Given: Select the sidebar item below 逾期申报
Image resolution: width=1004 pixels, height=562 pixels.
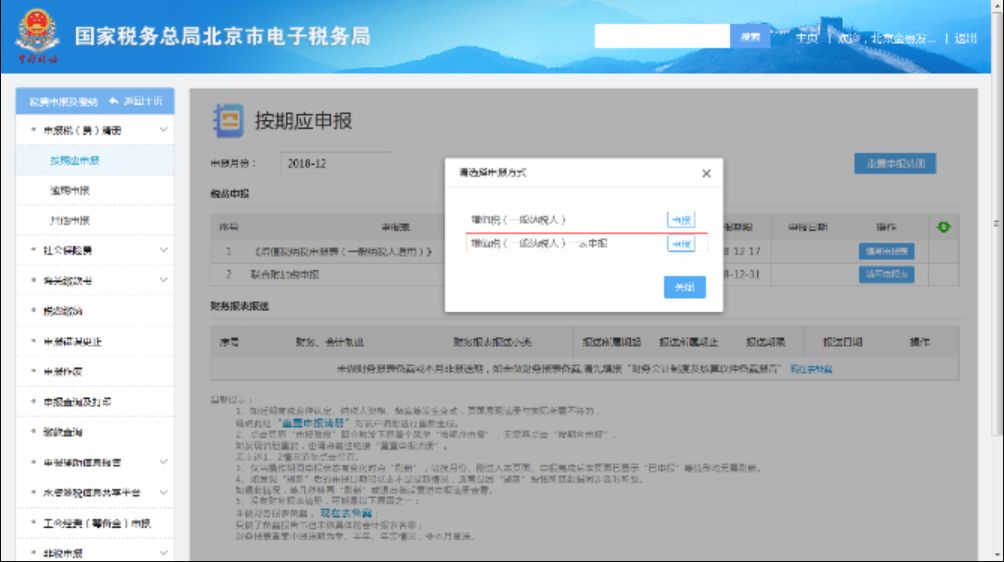Looking at the screenshot, I should [95, 220].
